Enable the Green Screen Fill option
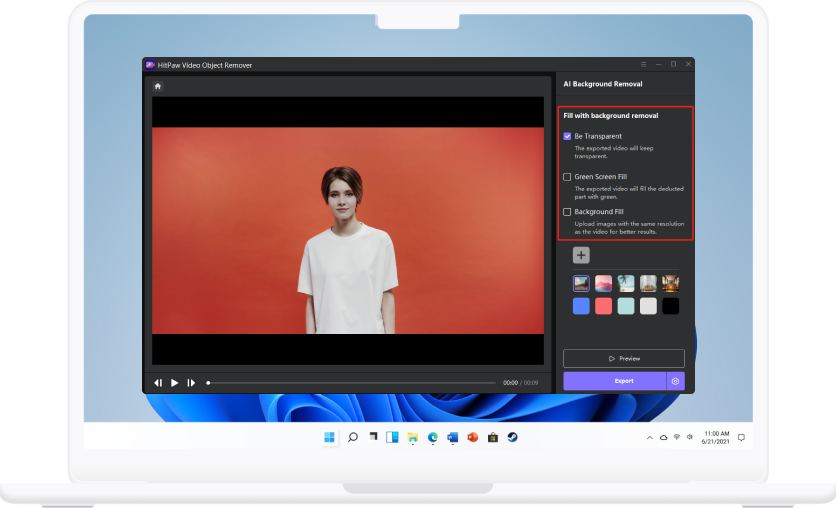This screenshot has height=508, width=836. coord(568,177)
